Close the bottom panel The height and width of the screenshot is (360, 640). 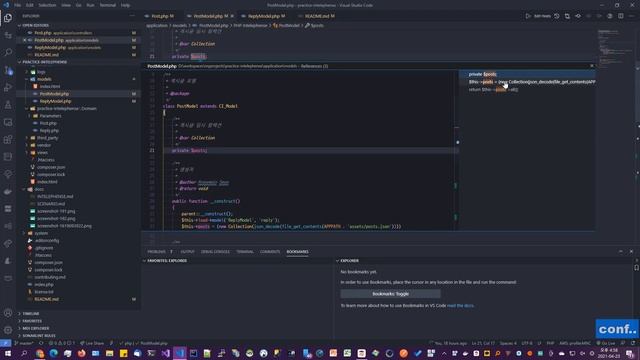click(x=631, y=251)
